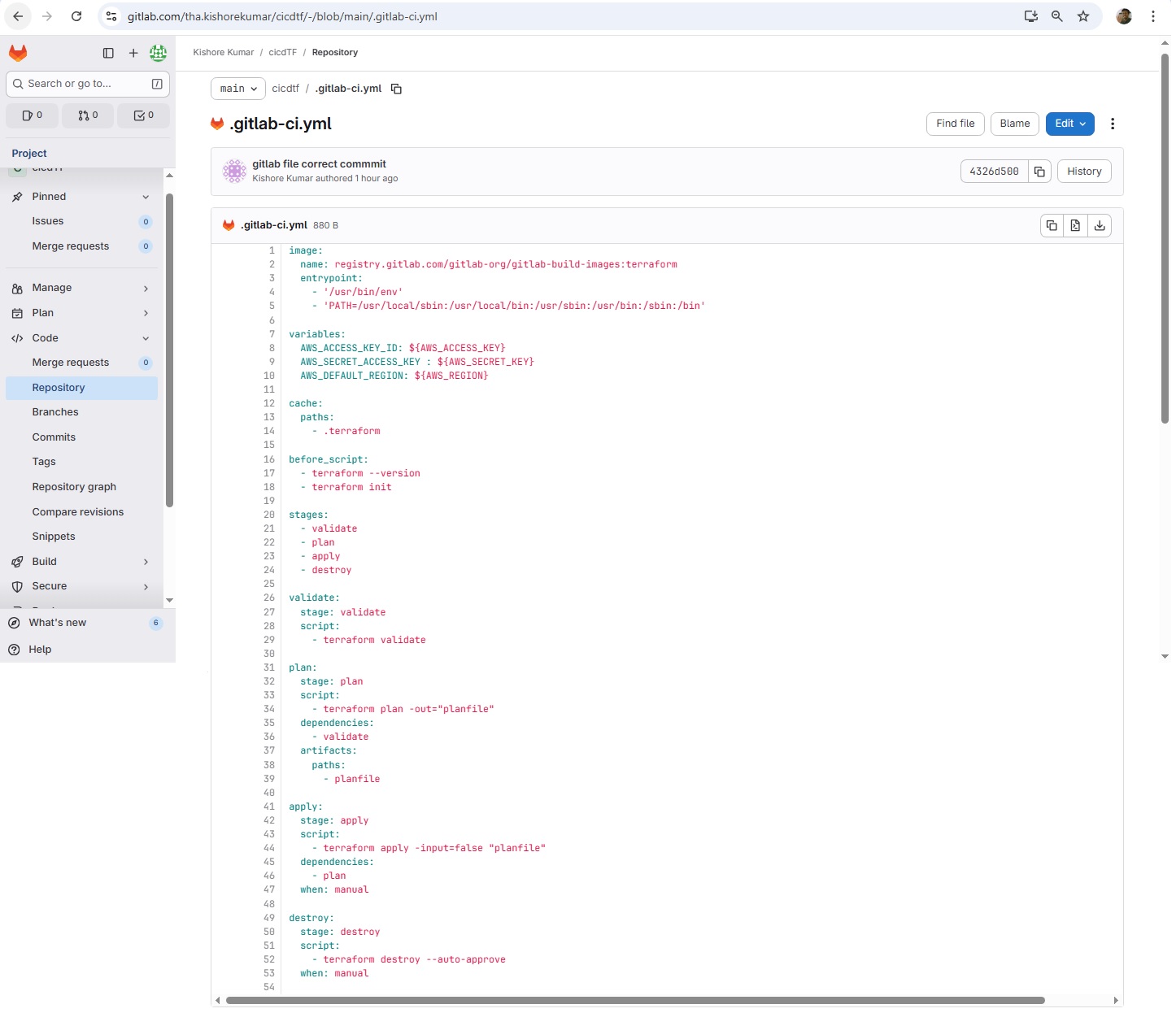Select Commits in the Code menu
Viewport: 1176px width, 1026px height.
click(54, 437)
